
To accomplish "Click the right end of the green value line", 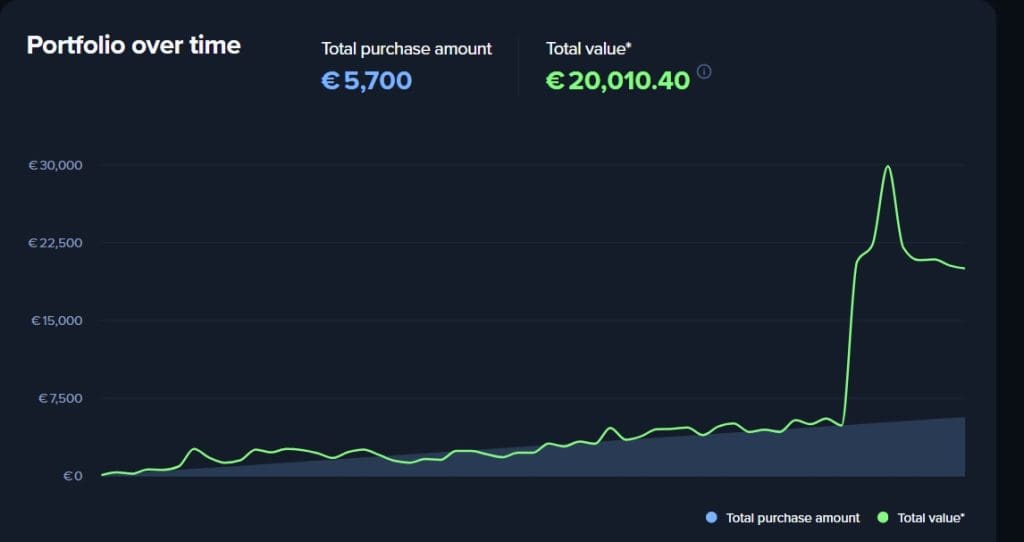I will pyautogui.click(x=963, y=268).
